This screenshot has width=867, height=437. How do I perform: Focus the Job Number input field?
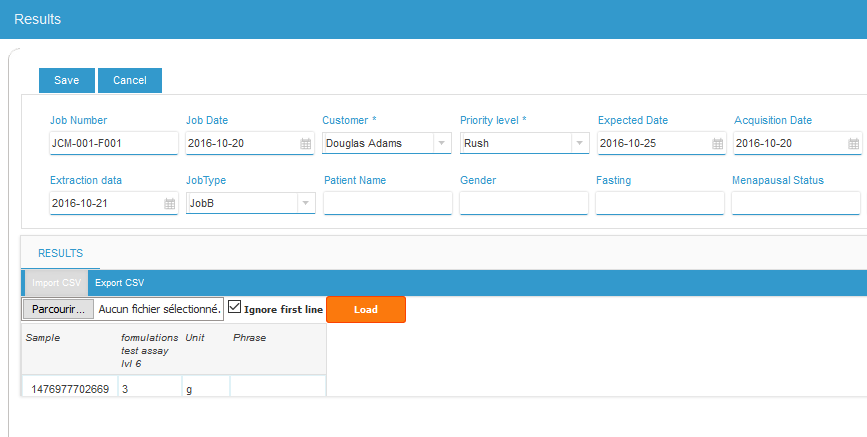[114, 143]
